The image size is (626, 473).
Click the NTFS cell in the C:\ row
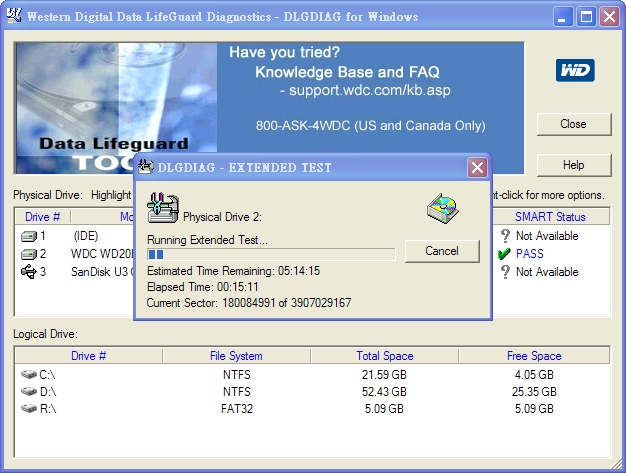click(237, 375)
